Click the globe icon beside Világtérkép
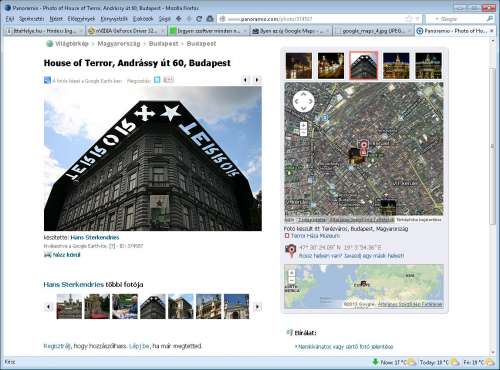Screen dimensions: 500x370 tap(50, 44)
